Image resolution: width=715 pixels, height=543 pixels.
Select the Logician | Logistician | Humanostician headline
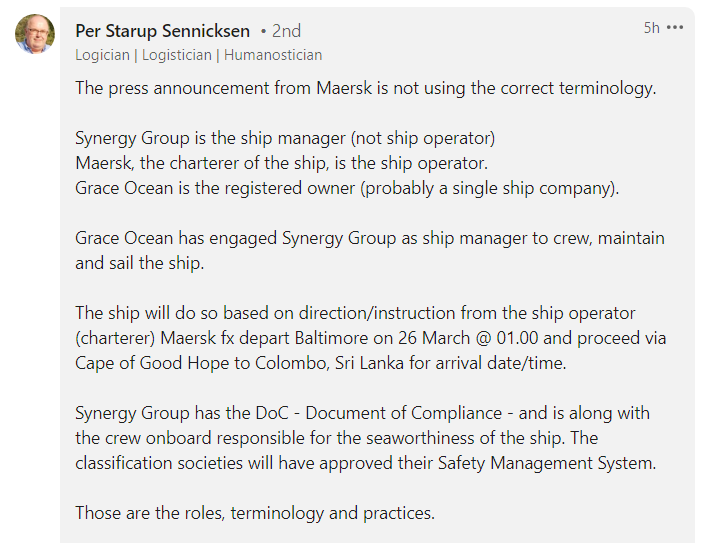click(198, 55)
